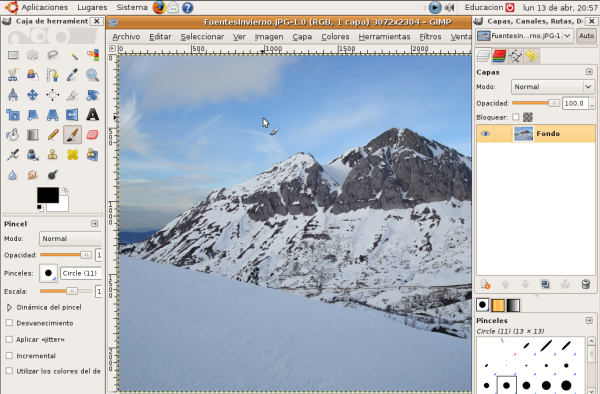Image resolution: width=600 pixels, height=394 pixels.
Task: Activate the Zoom magnifier tool
Action: (92, 75)
